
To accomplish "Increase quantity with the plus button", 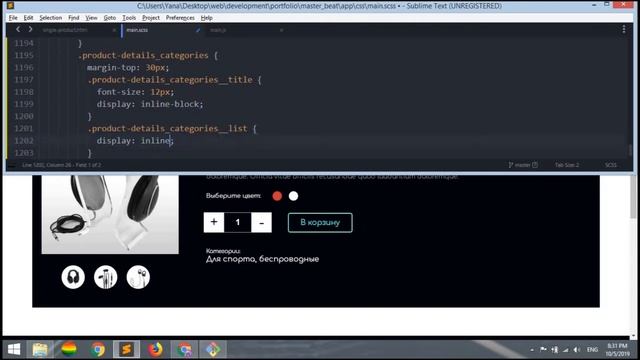I will coord(214,222).
